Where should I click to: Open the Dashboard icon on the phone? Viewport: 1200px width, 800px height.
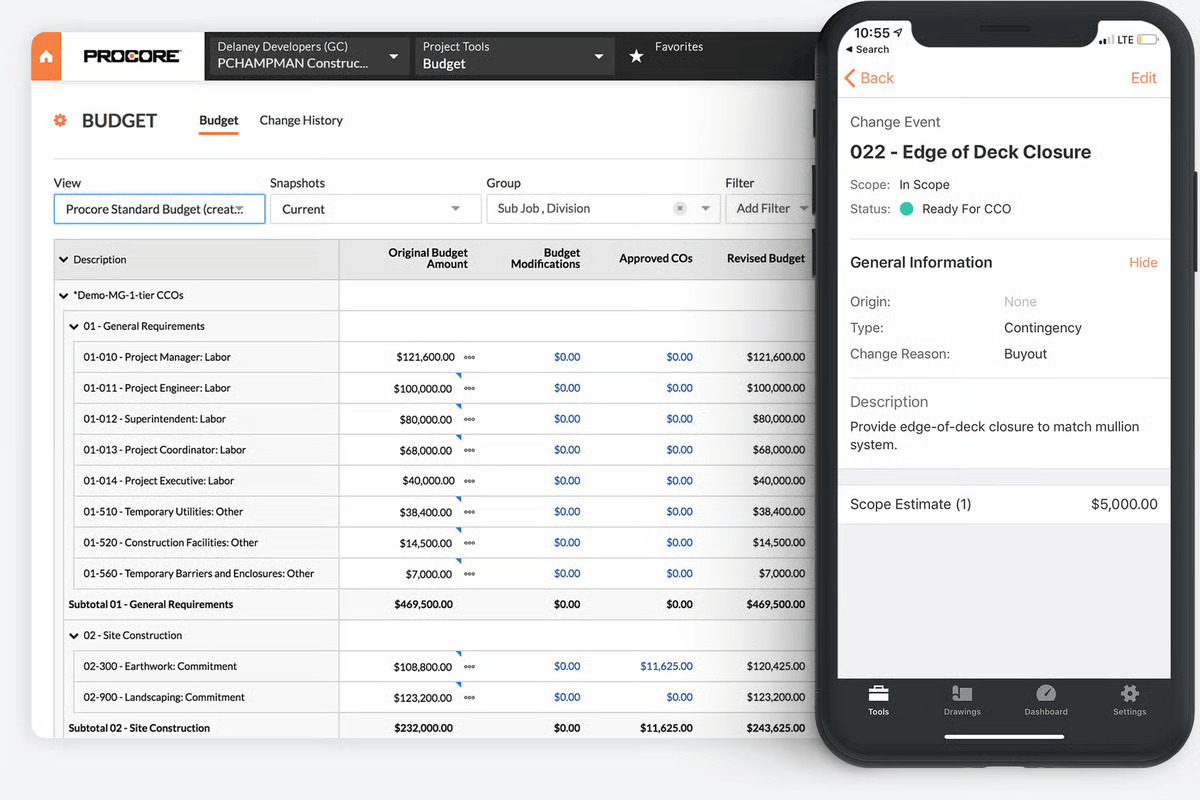[x=1046, y=699]
